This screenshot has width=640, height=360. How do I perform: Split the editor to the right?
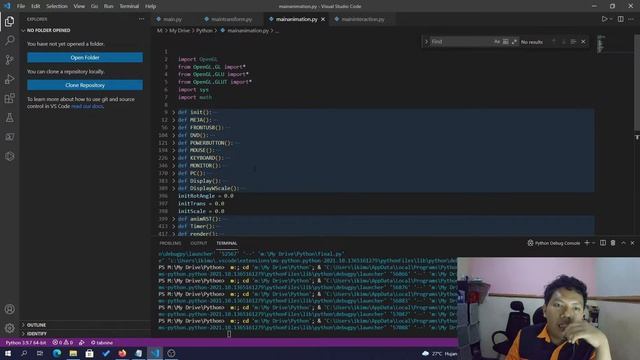click(620, 19)
